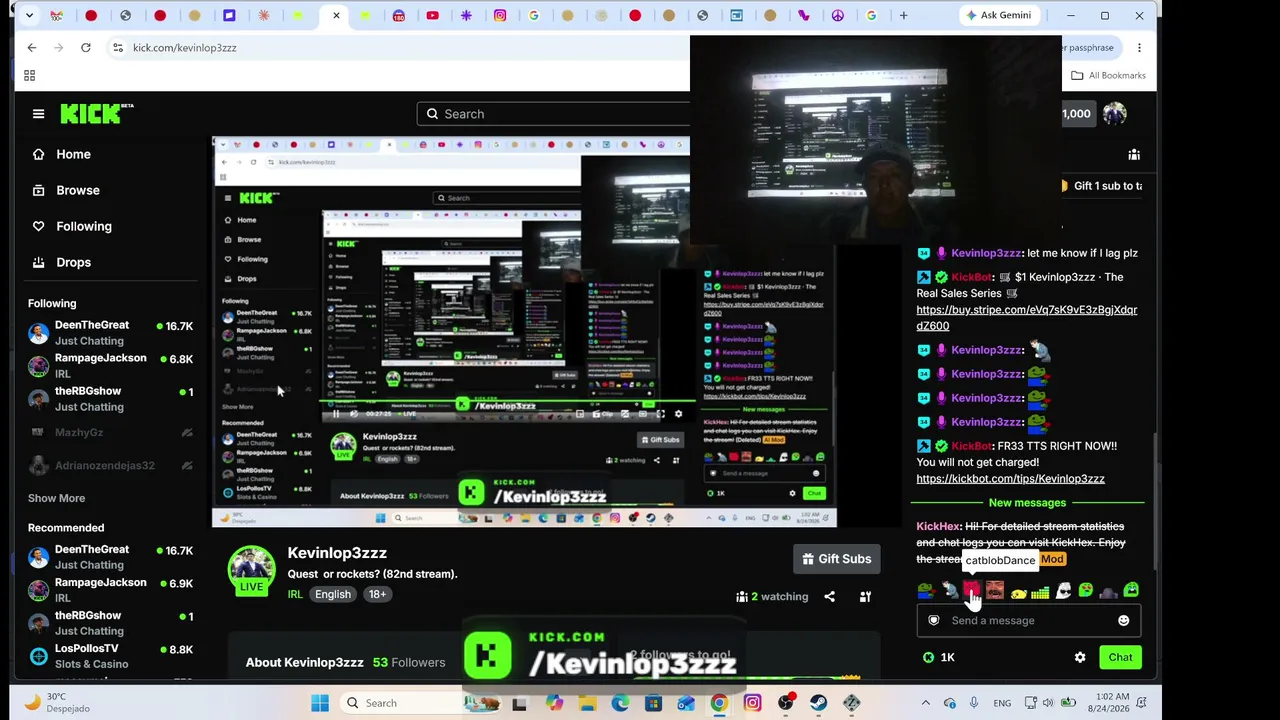
Task: Select the Pepe rose emote
Action: click(926, 592)
